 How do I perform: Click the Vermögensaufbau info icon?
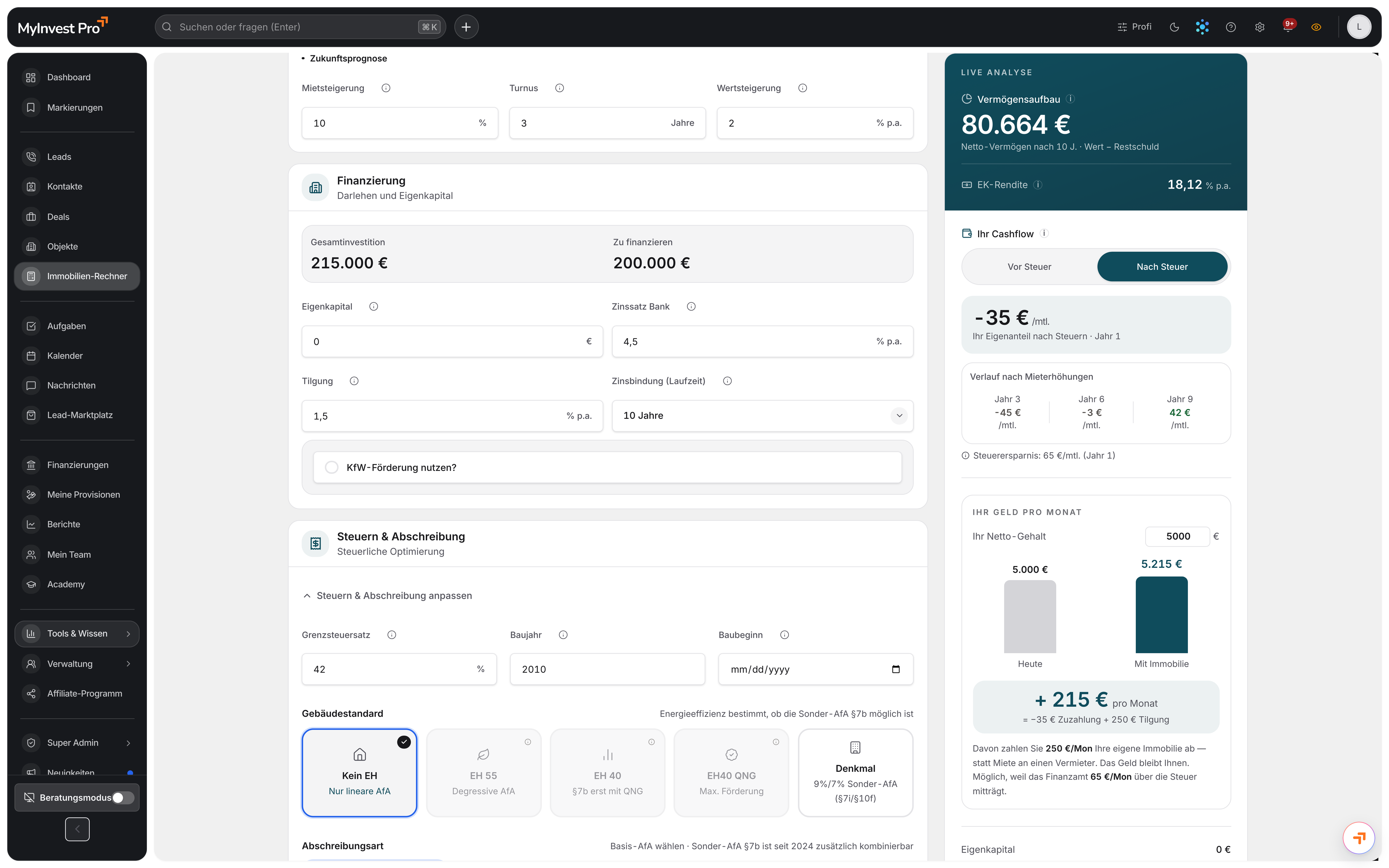coord(1070,99)
